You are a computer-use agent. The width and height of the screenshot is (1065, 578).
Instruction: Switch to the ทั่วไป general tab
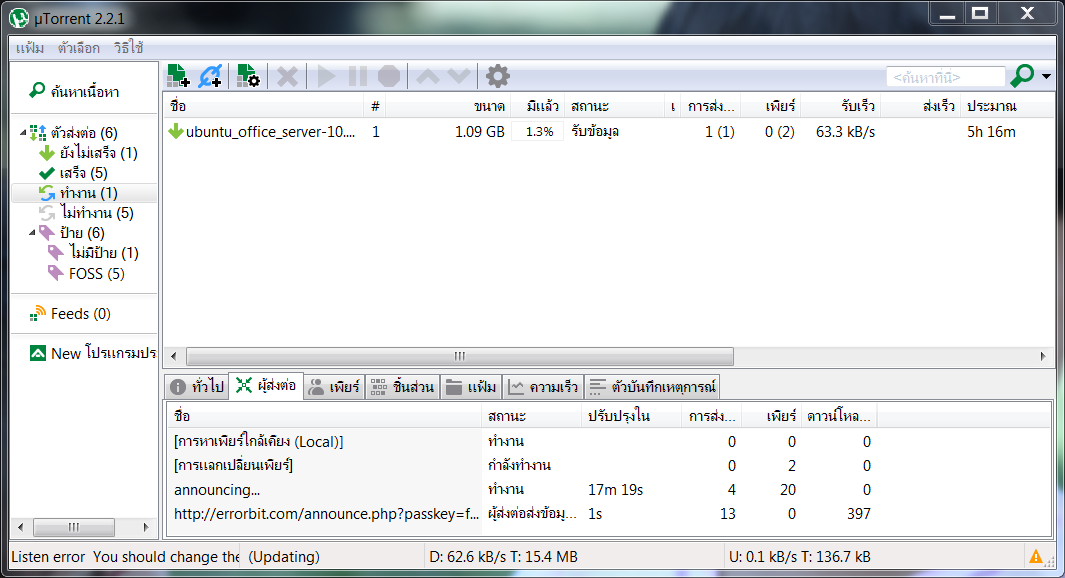[198, 386]
